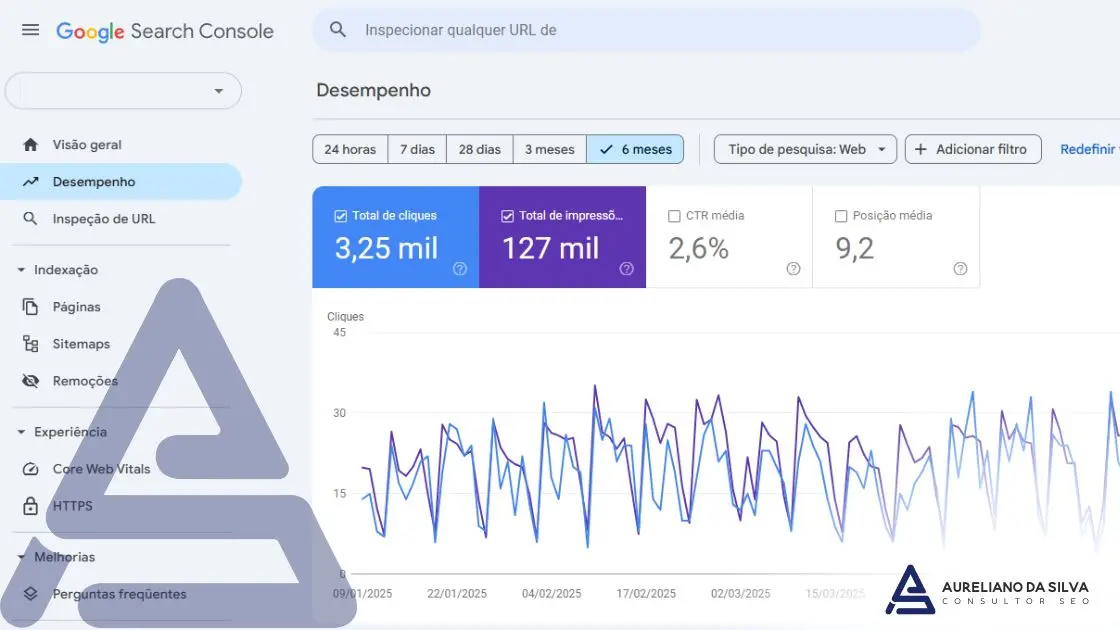Image resolution: width=1120 pixels, height=630 pixels.
Task: Collapse the Experiência section
Action: click(21, 432)
